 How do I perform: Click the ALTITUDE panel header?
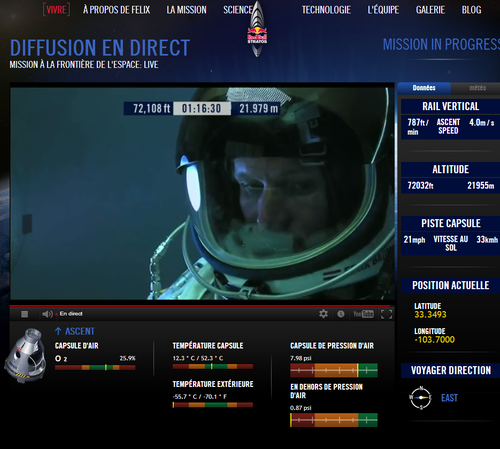(451, 169)
